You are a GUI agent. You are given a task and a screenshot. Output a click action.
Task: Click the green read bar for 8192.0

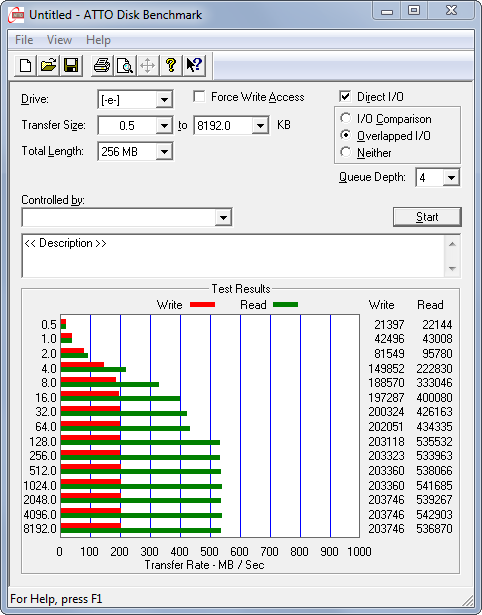point(141,531)
